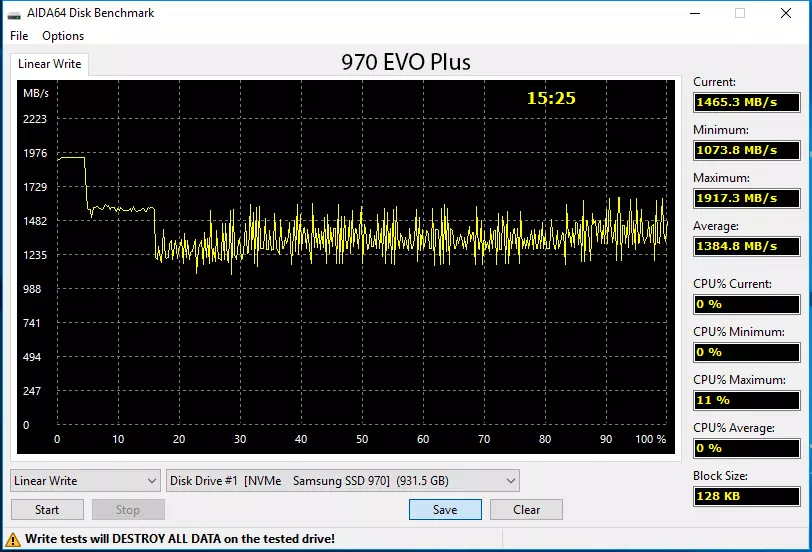Click the Block Size: label
This screenshot has width=812, height=552.
coord(720,476)
